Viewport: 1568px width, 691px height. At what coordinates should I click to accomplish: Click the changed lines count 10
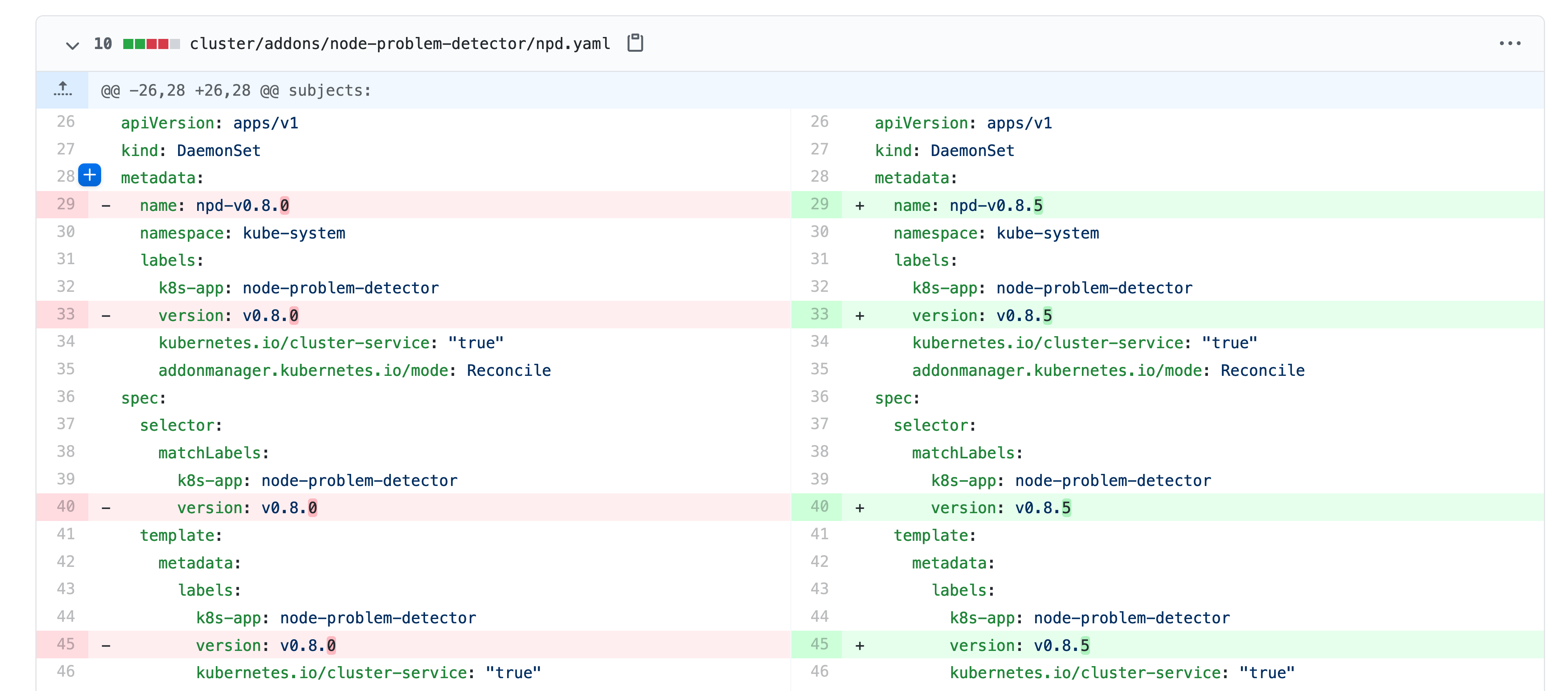[x=103, y=44]
